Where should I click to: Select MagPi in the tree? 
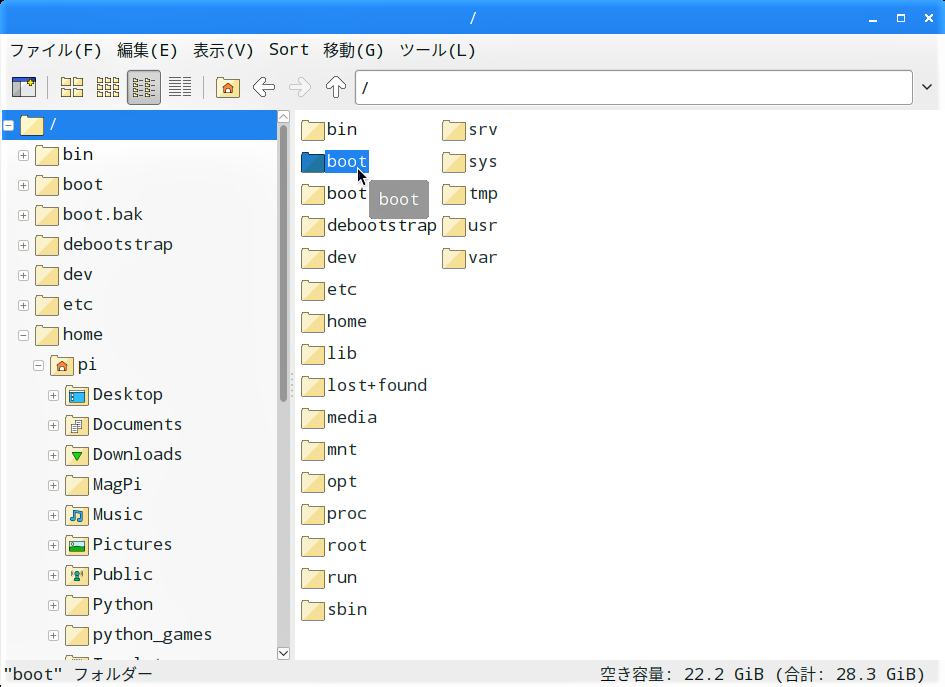click(x=117, y=485)
